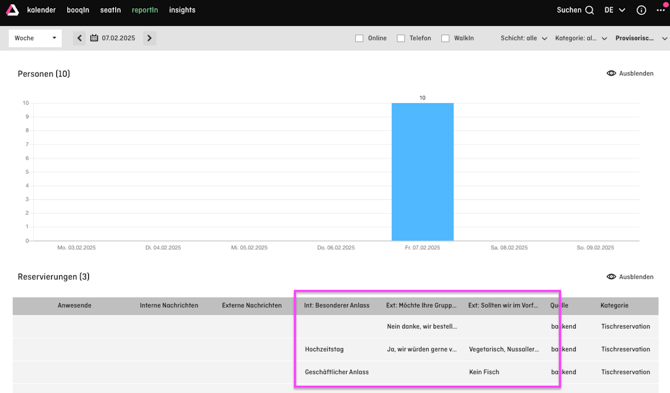Go to previous week arrow

pyautogui.click(x=79, y=38)
